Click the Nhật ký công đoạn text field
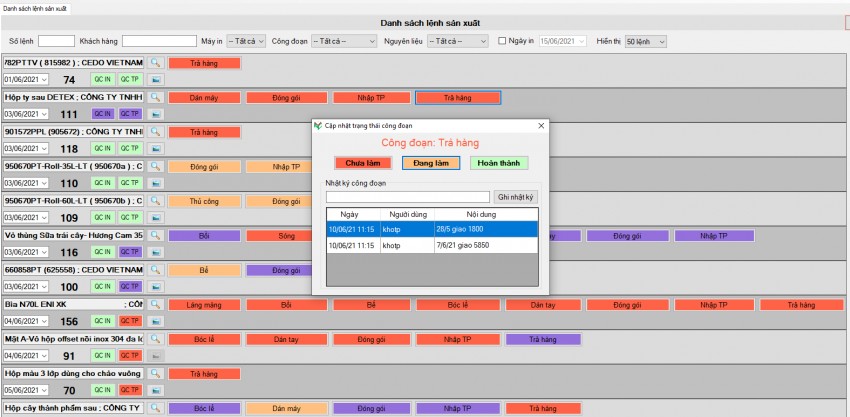850x417 pixels. 408,198
